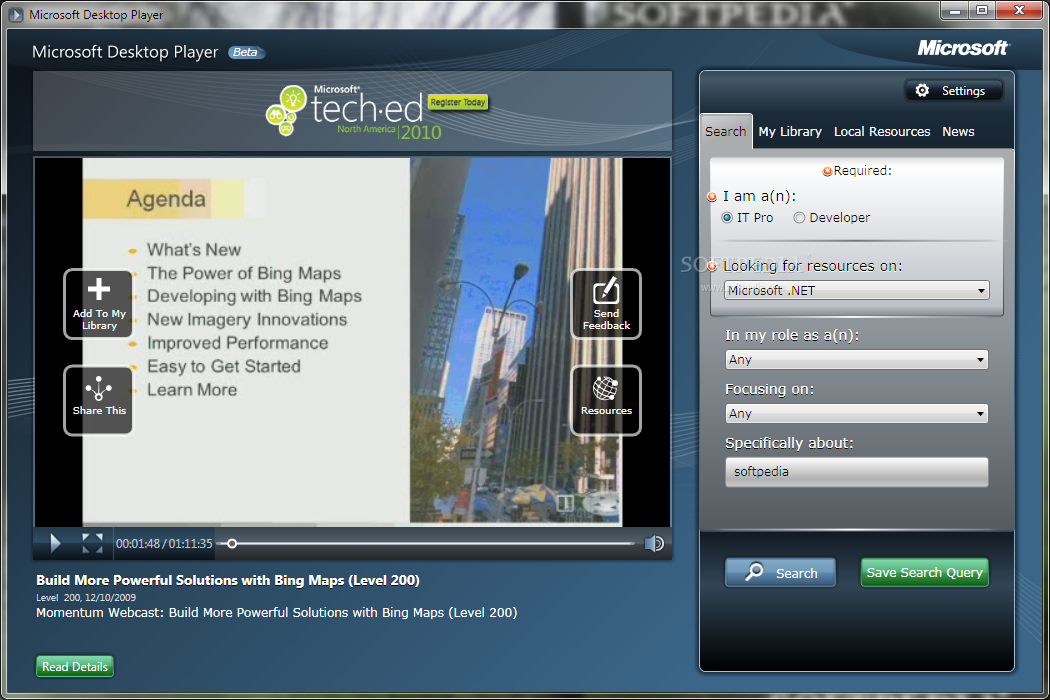Click the Search button with magnifier

click(x=780, y=573)
